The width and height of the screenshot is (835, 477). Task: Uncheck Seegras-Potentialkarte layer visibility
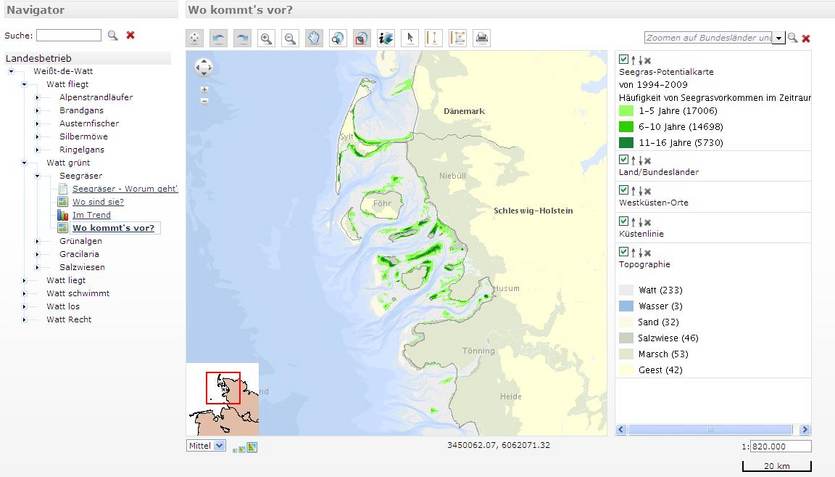(624, 60)
